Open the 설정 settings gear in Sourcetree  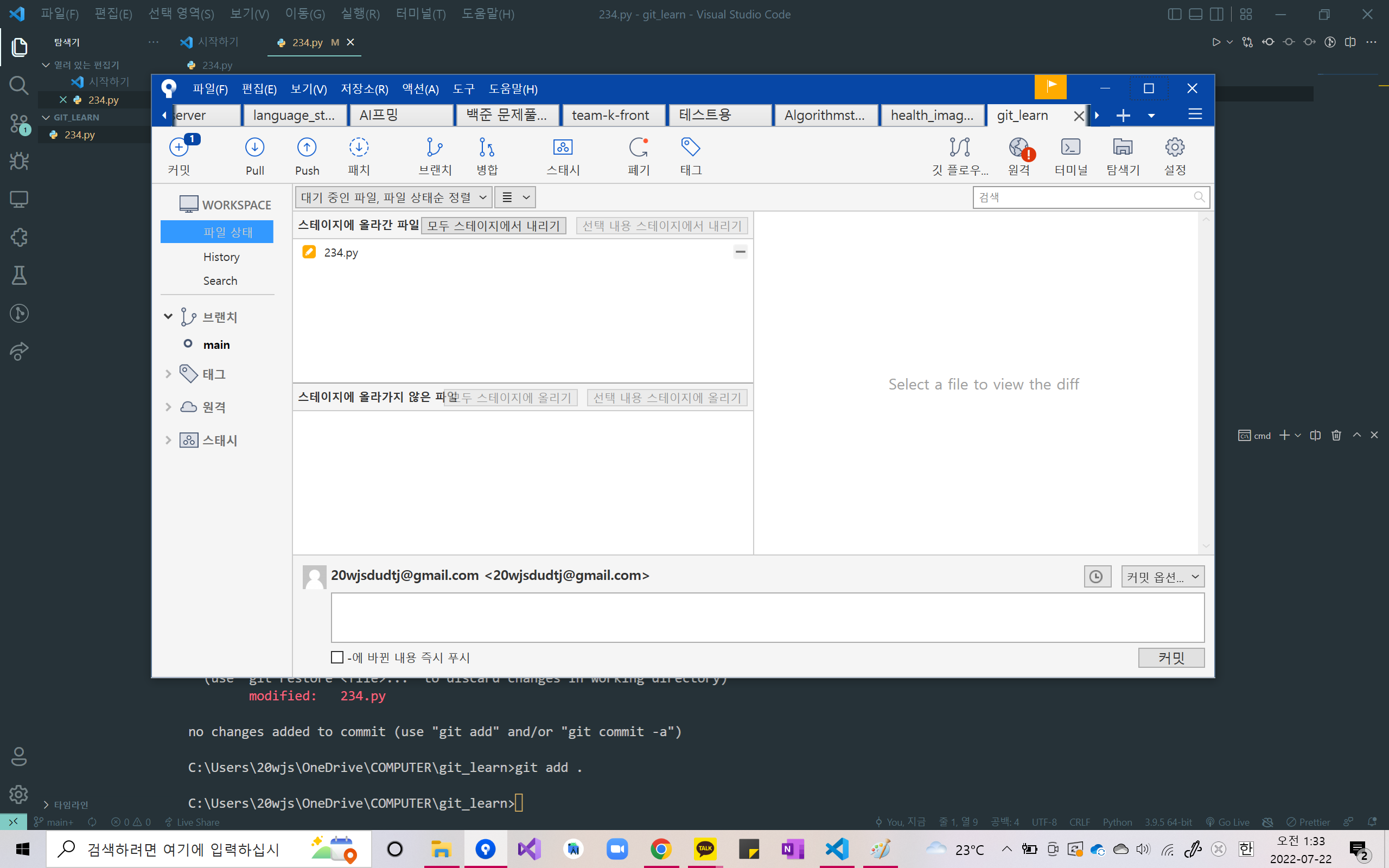click(x=1174, y=148)
